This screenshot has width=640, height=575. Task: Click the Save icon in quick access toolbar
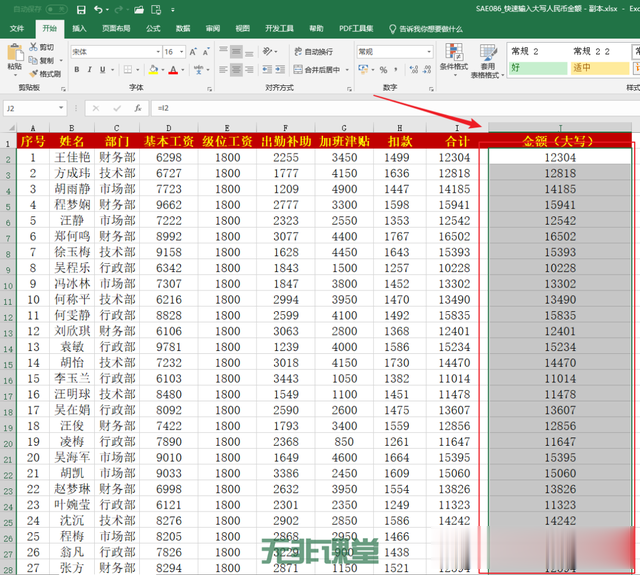[81, 10]
